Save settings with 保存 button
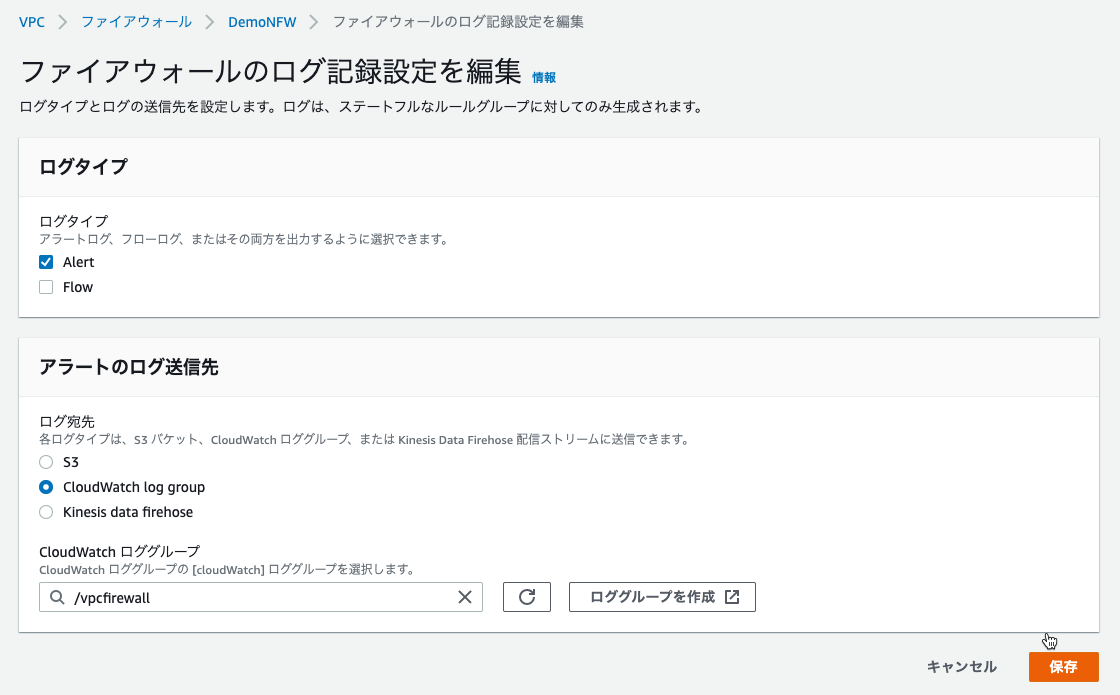The image size is (1120, 695). click(1064, 666)
